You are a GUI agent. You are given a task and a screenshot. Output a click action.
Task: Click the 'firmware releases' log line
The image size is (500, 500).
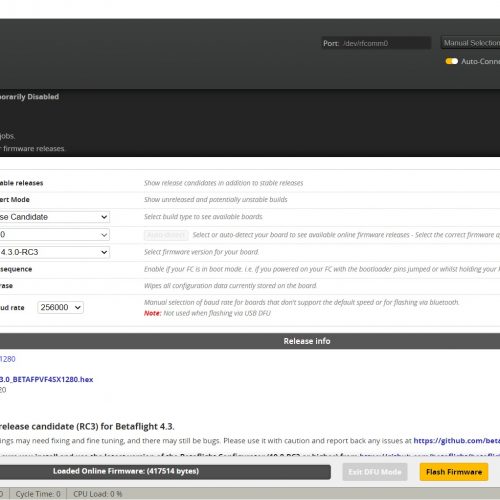(x=33, y=149)
